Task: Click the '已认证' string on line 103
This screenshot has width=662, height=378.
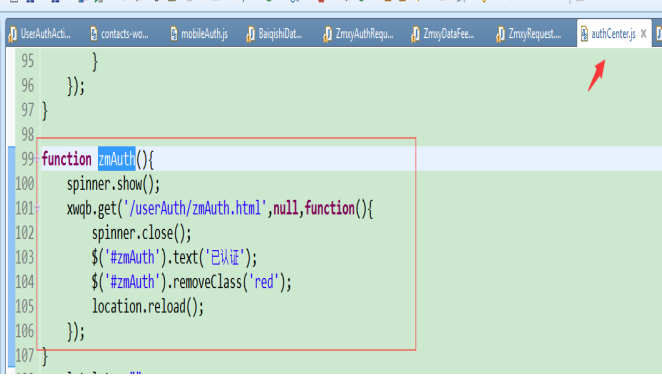Action: pyautogui.click(x=225, y=257)
